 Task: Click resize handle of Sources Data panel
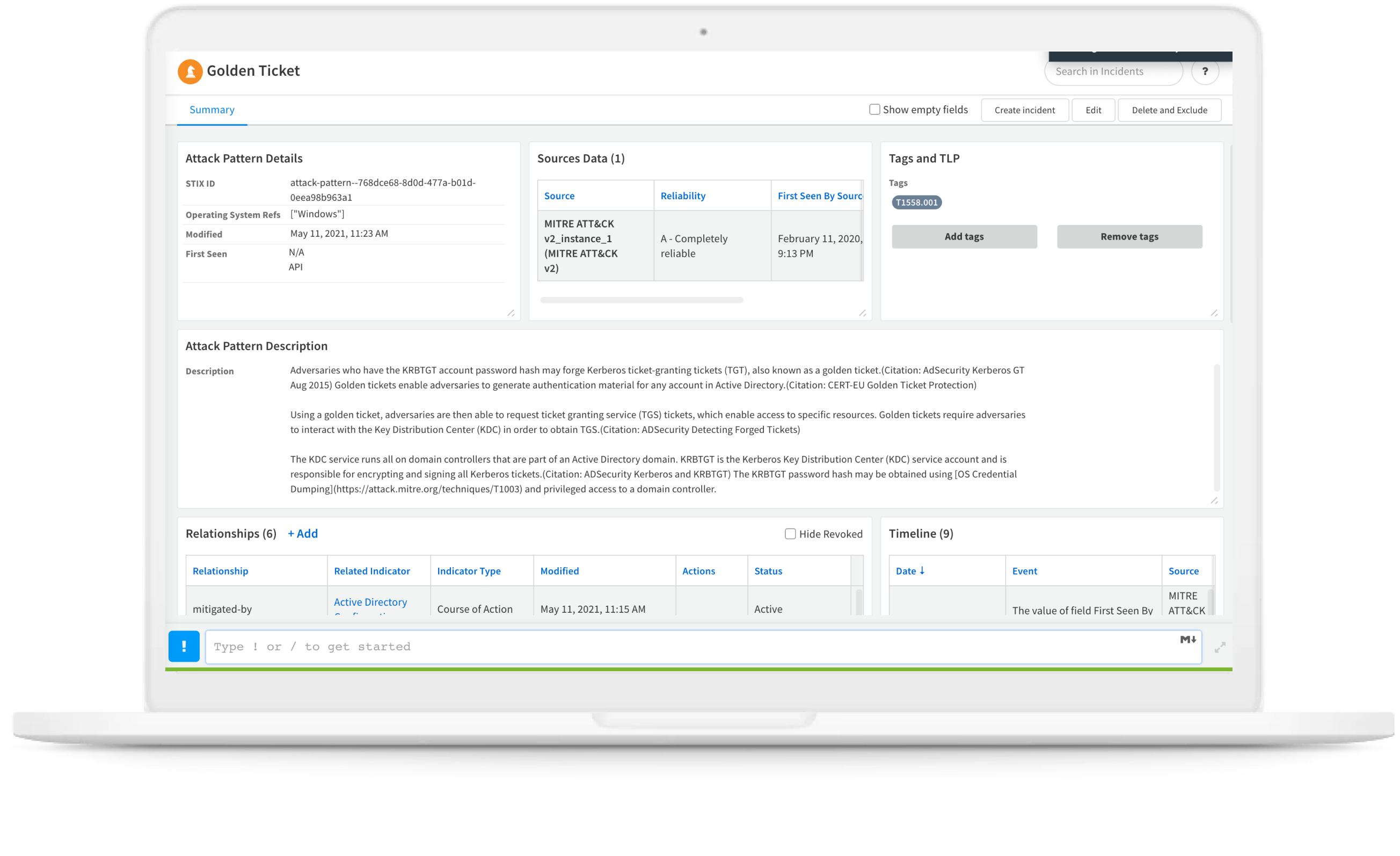[x=862, y=313]
